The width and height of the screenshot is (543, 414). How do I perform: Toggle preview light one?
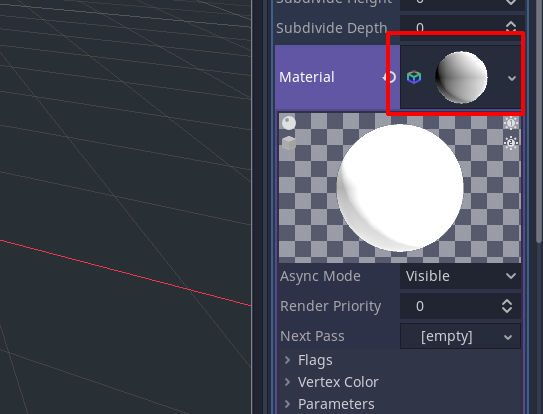click(x=511, y=123)
